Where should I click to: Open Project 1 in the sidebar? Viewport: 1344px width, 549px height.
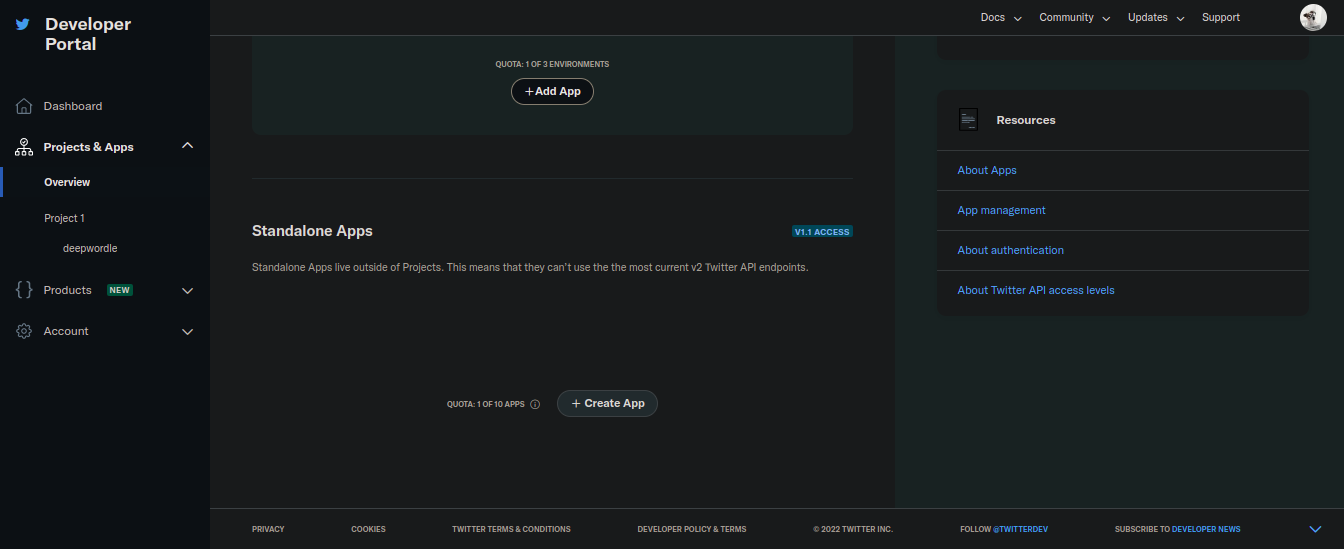pos(64,218)
